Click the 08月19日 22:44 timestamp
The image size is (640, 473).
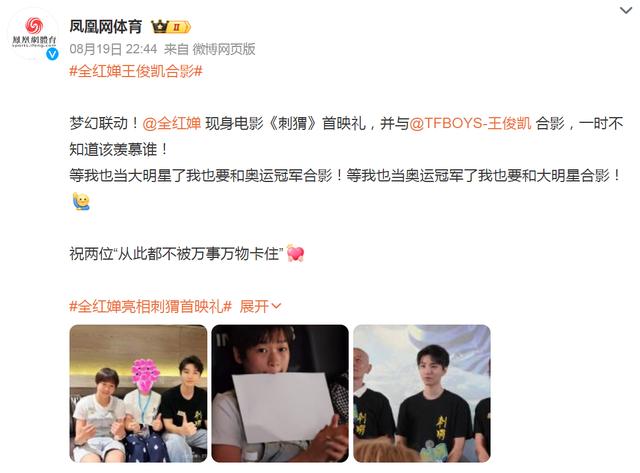[x=113, y=49]
